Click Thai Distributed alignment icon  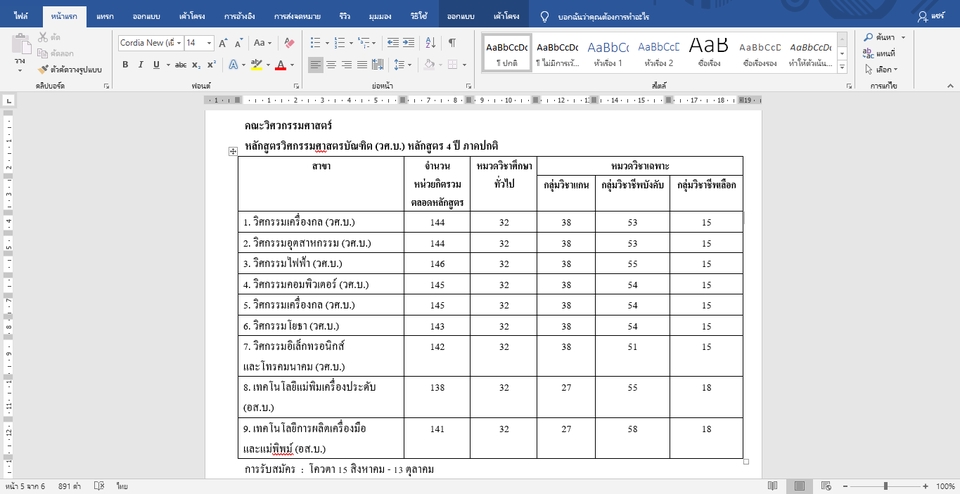tap(378, 64)
